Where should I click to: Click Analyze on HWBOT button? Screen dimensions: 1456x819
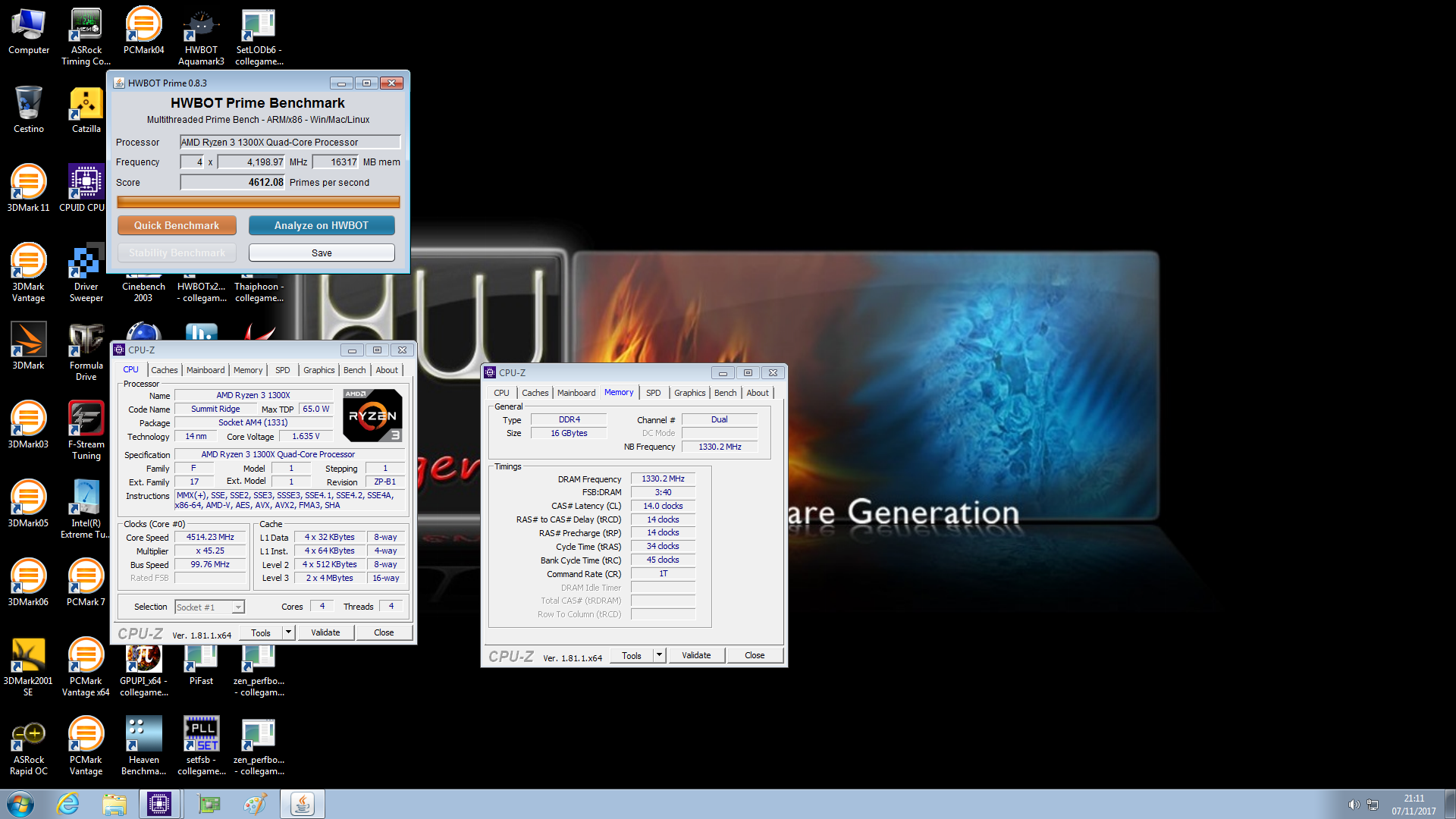pyautogui.click(x=322, y=225)
